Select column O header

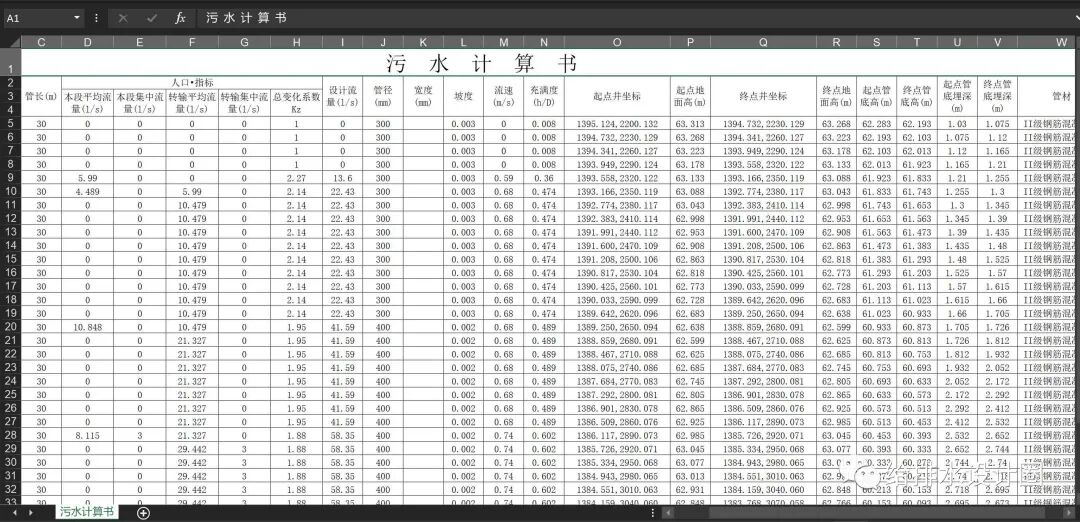[x=616, y=42]
